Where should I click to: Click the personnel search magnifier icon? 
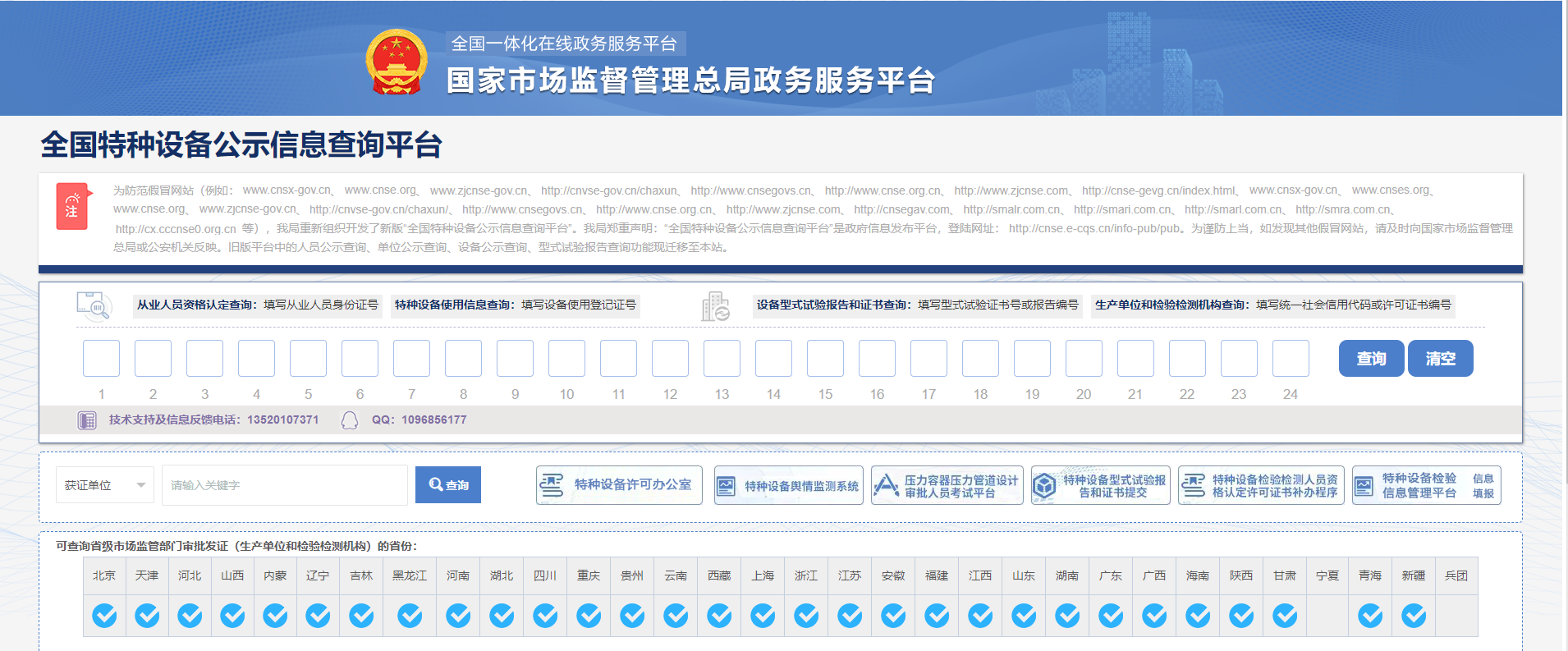point(94,305)
